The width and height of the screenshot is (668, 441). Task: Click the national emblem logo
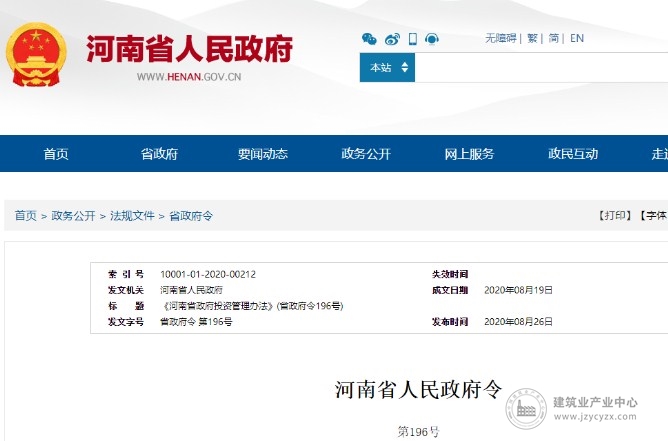(x=36, y=55)
